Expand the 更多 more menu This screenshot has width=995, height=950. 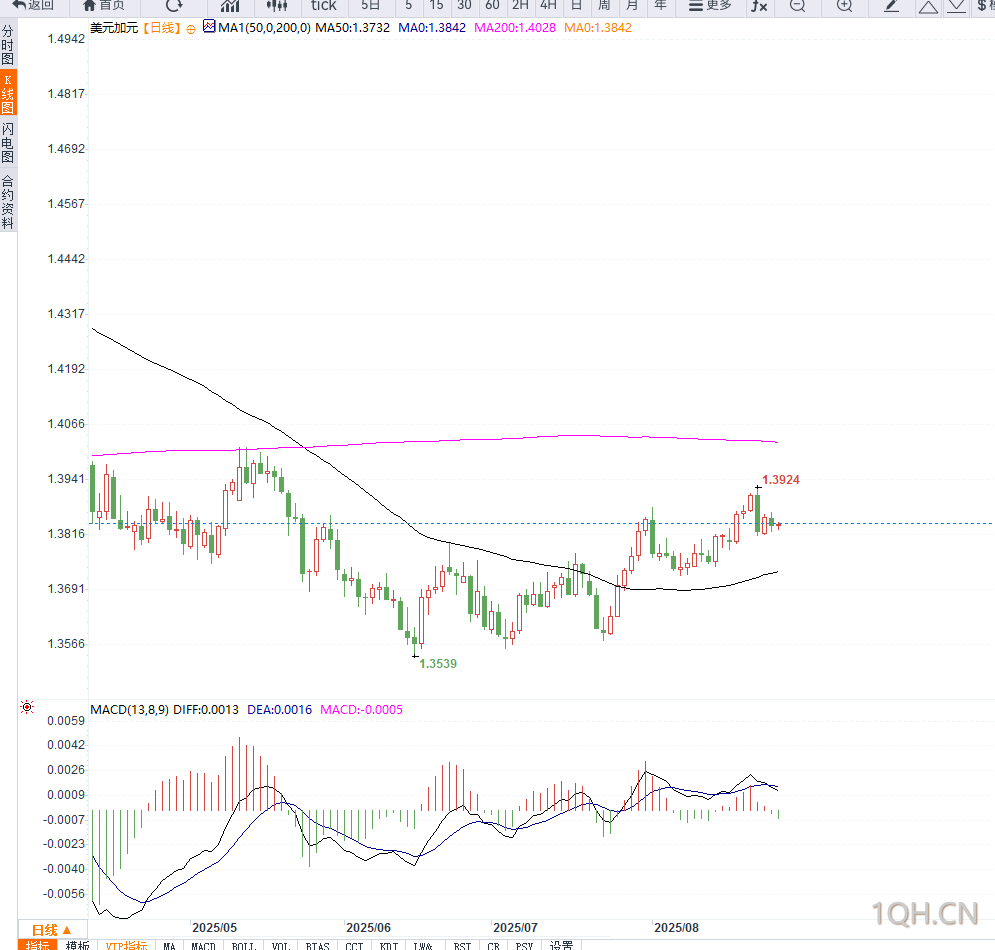coord(710,6)
